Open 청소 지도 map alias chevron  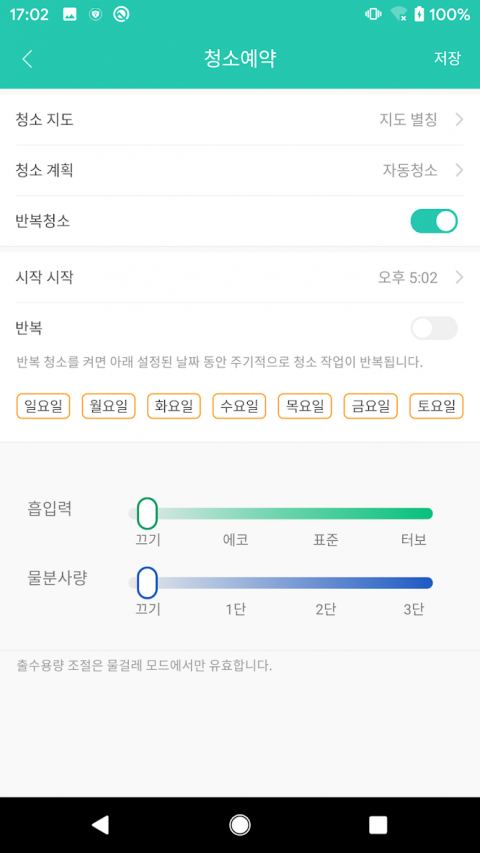pyautogui.click(x=459, y=119)
